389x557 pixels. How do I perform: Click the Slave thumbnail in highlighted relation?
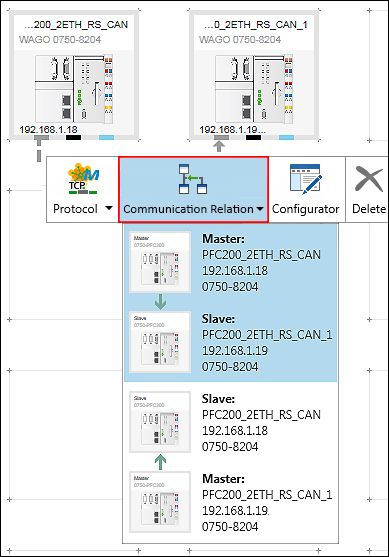point(160,342)
